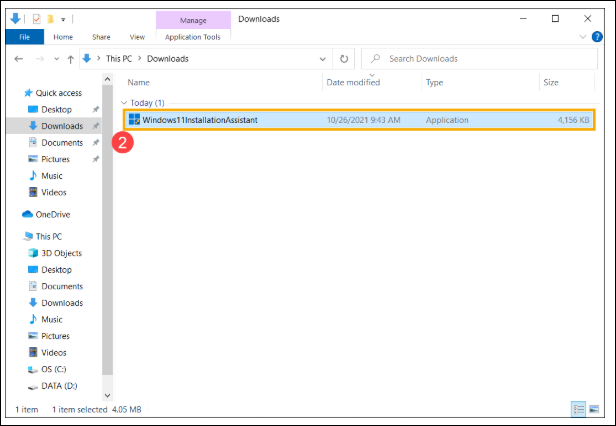Open the blue Help question mark
The image size is (616, 426).
pyautogui.click(x=597, y=37)
